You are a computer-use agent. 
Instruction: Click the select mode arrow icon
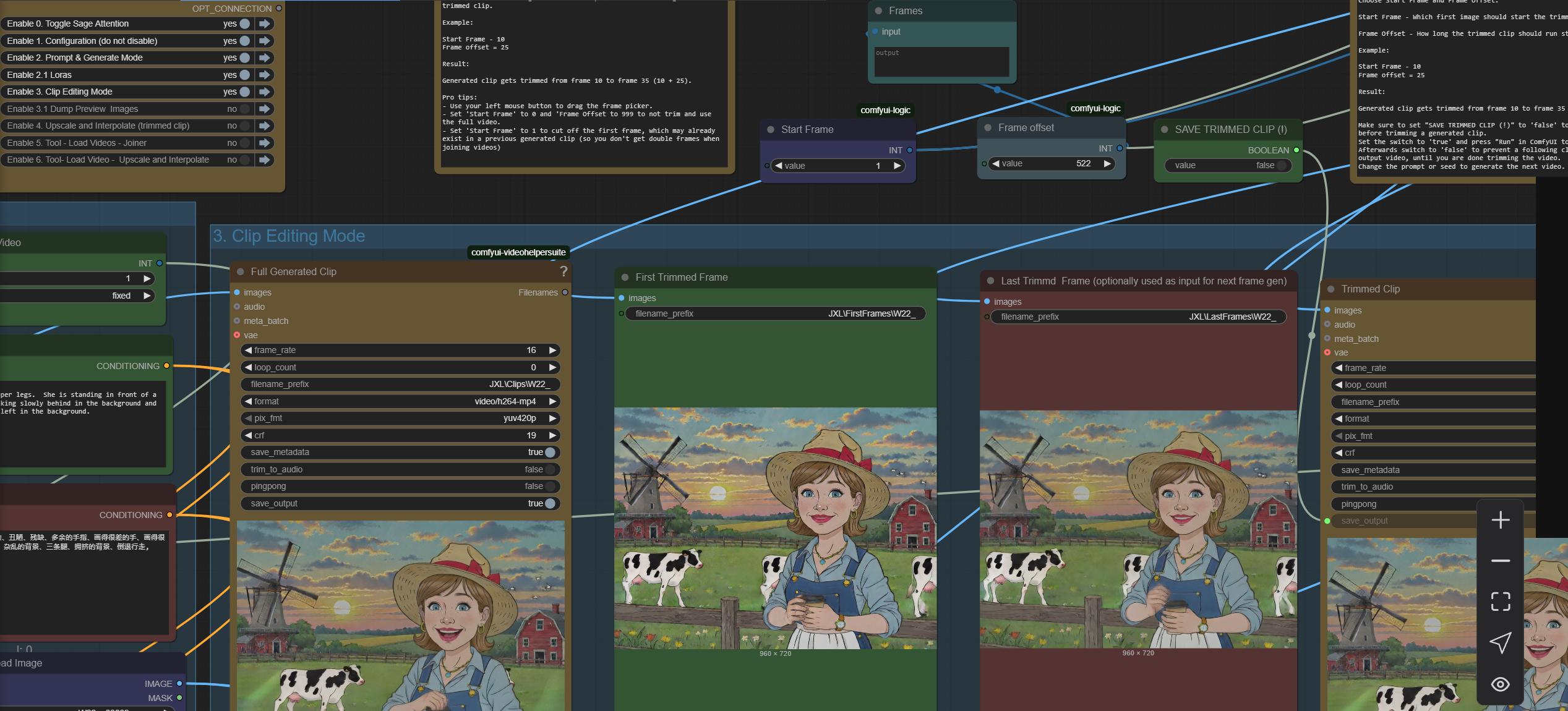coord(1500,643)
